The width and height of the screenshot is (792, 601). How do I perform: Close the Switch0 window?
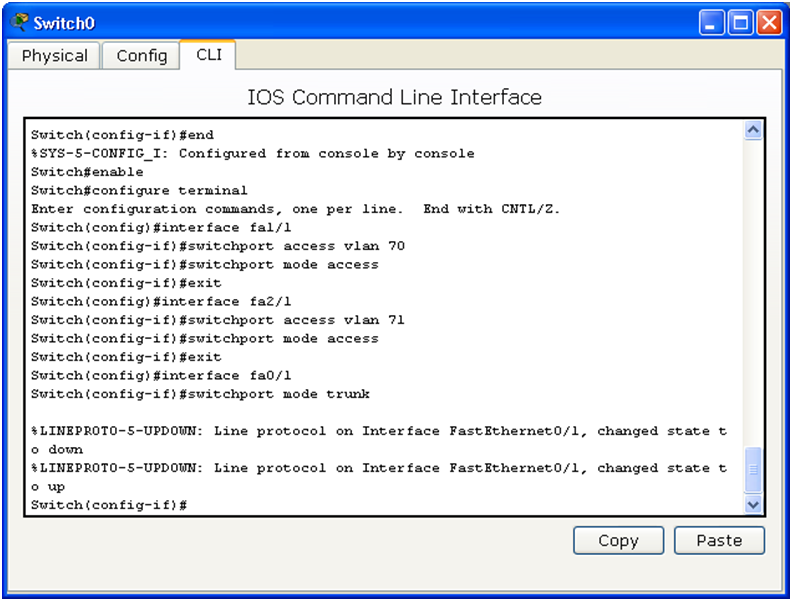click(769, 23)
